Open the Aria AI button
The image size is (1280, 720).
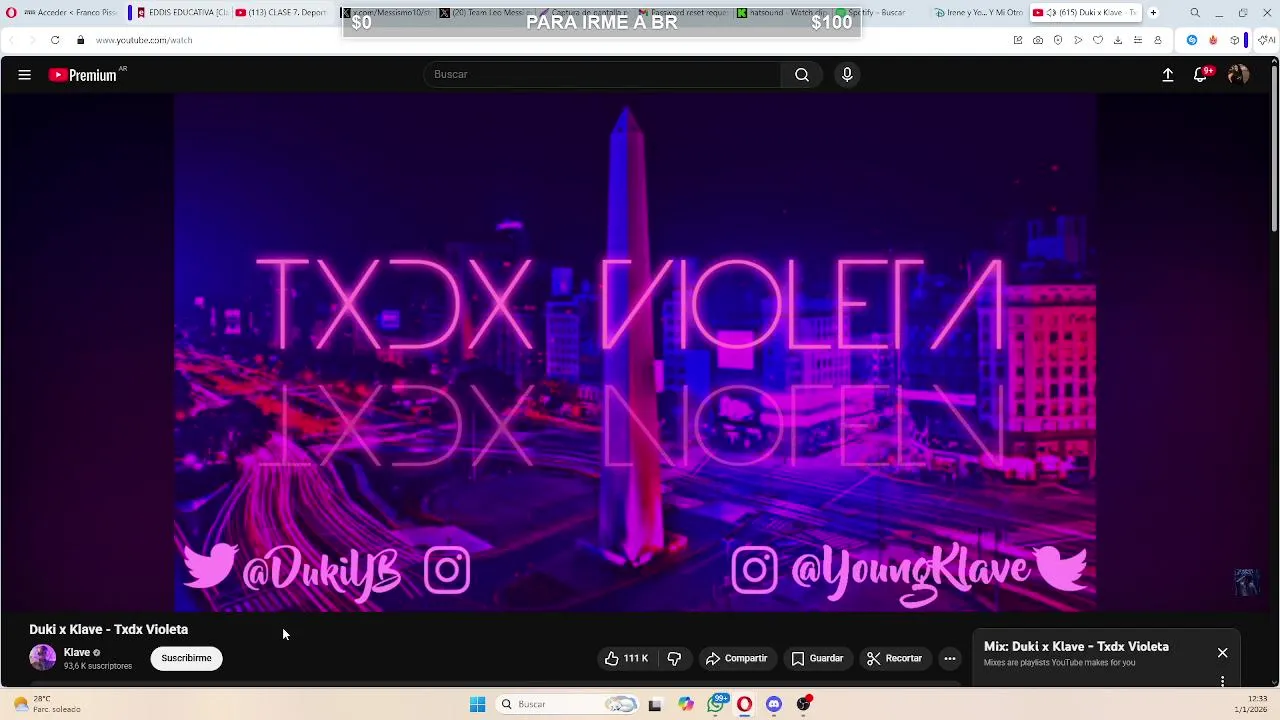(x=1268, y=40)
